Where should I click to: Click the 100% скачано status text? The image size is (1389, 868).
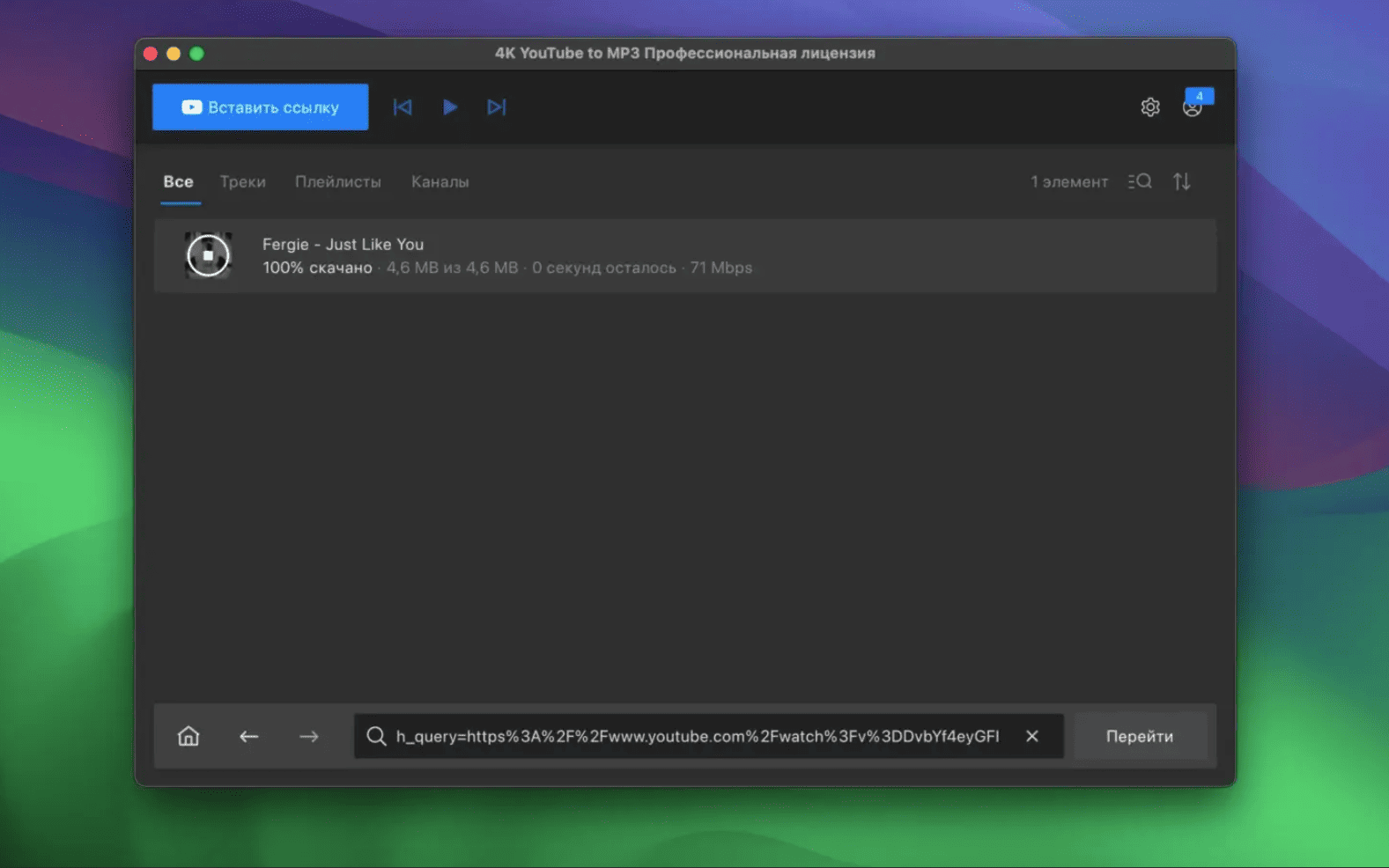tap(317, 268)
